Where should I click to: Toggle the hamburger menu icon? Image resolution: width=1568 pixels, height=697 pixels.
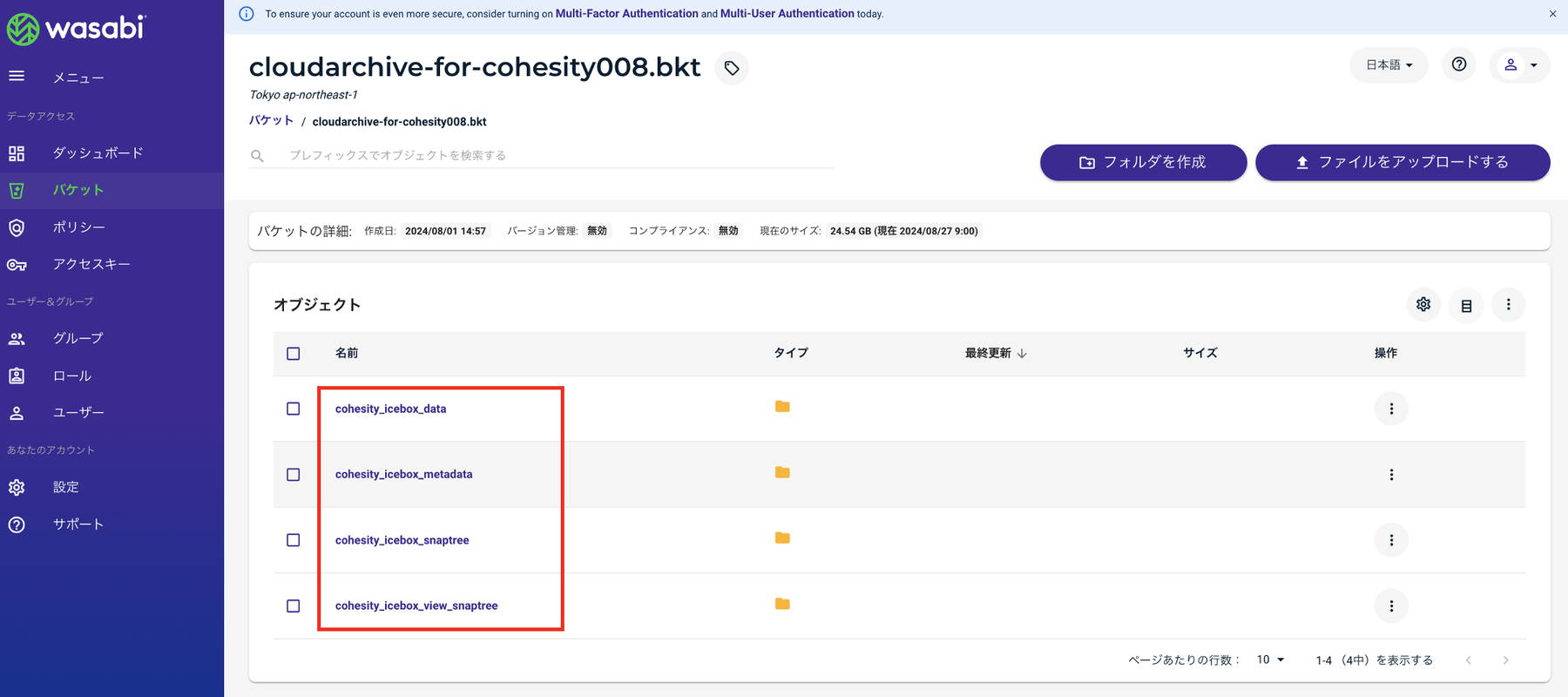click(x=17, y=77)
